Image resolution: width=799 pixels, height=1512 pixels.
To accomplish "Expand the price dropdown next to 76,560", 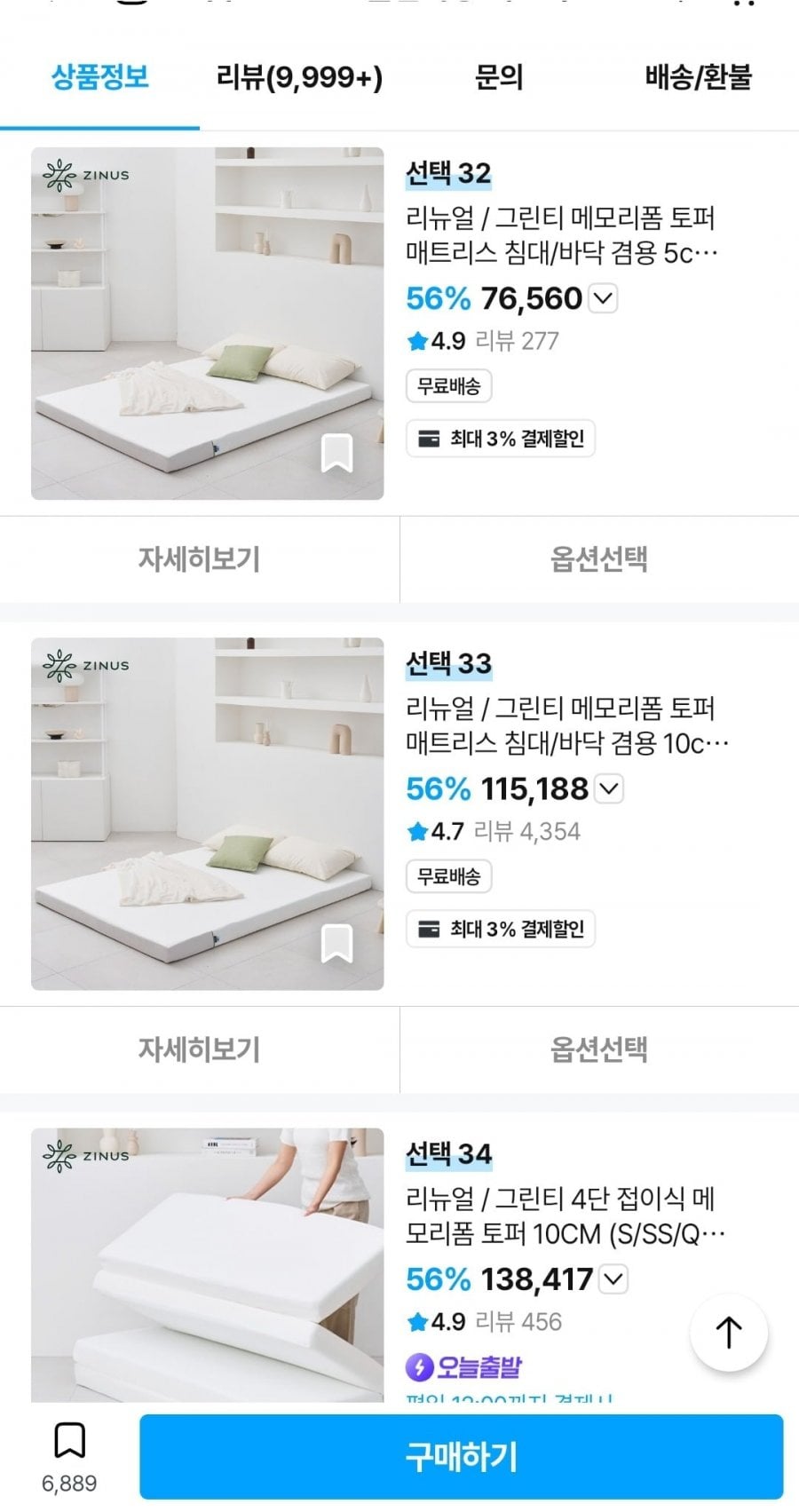I will click(604, 298).
